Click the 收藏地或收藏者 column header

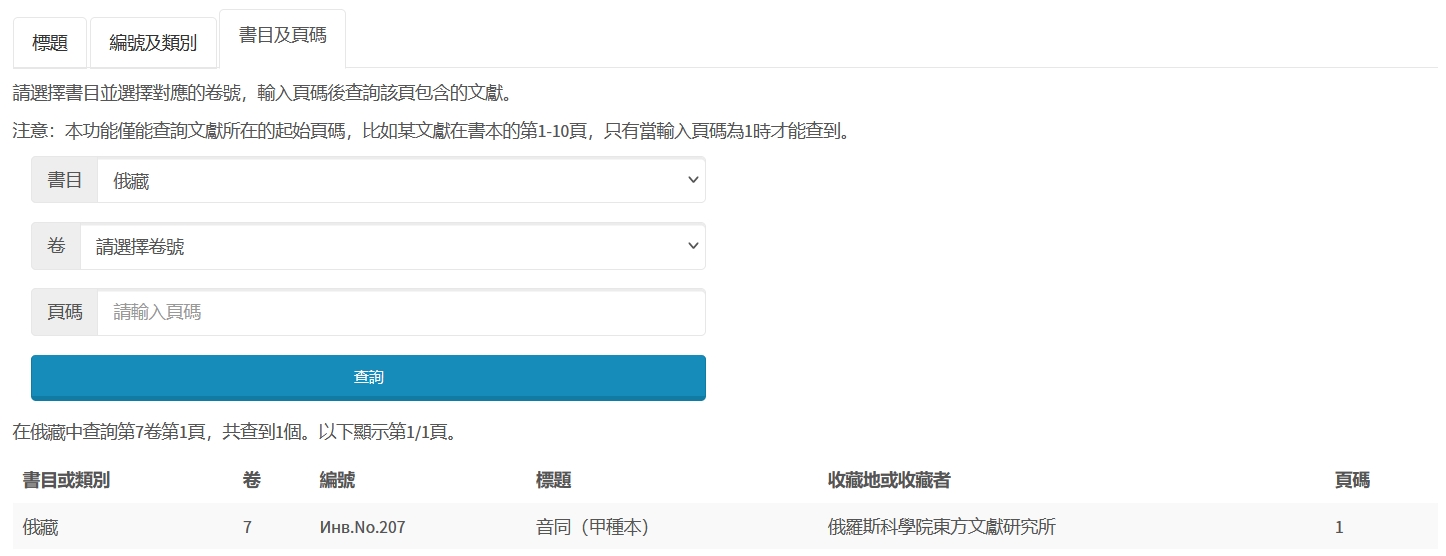tap(889, 480)
